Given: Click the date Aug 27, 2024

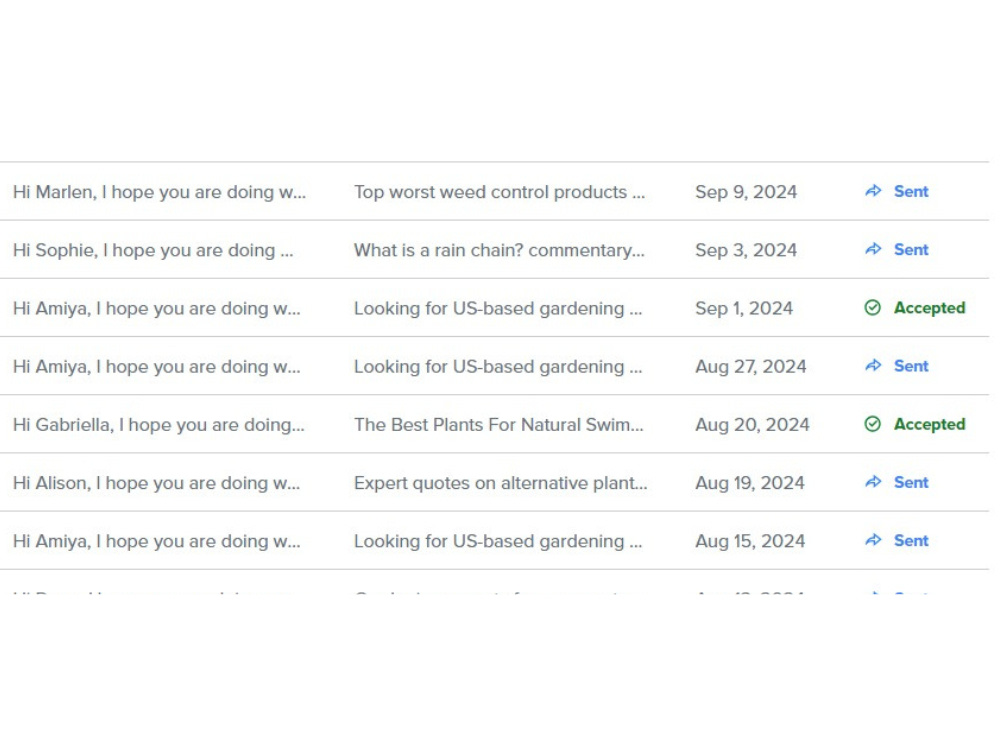Looking at the screenshot, I should [751, 367].
